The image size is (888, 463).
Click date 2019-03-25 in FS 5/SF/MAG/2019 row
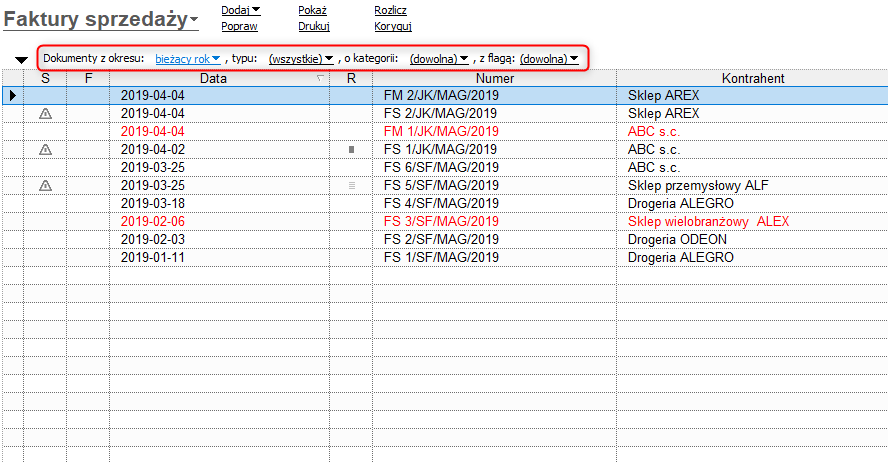(x=152, y=185)
